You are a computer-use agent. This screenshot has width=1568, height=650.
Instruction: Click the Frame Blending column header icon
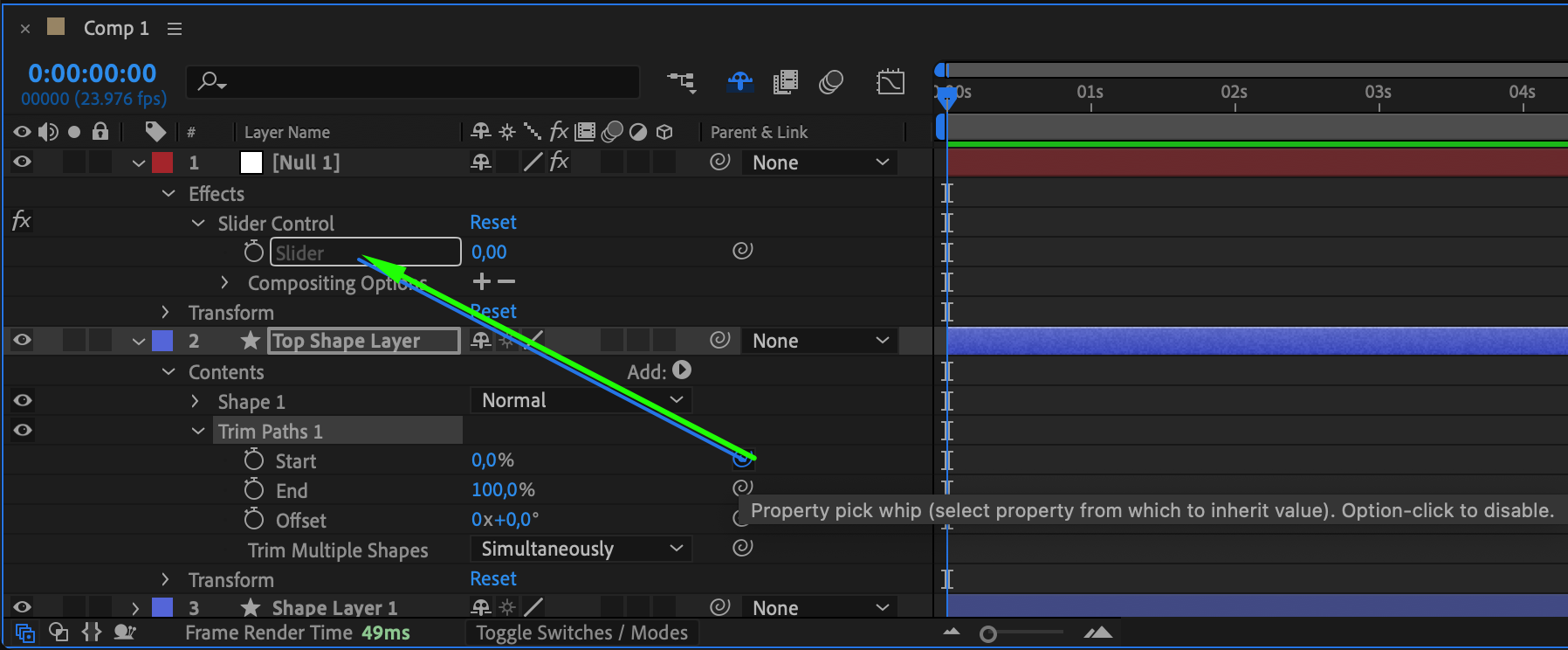click(x=585, y=132)
